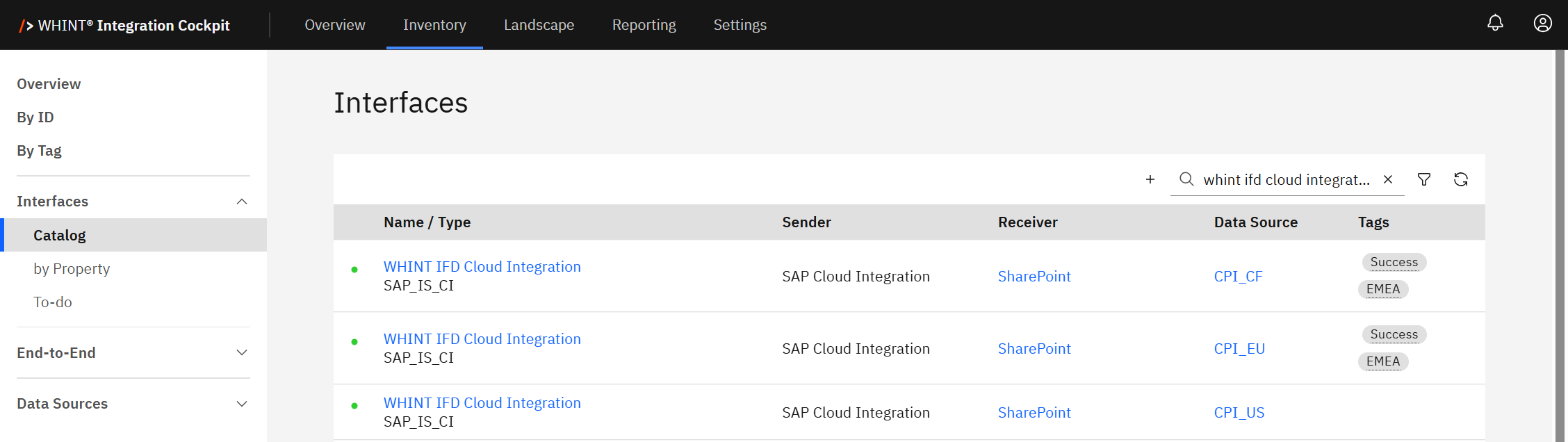Click SAP_IS_CI type text in CPI_EU row

click(x=418, y=358)
